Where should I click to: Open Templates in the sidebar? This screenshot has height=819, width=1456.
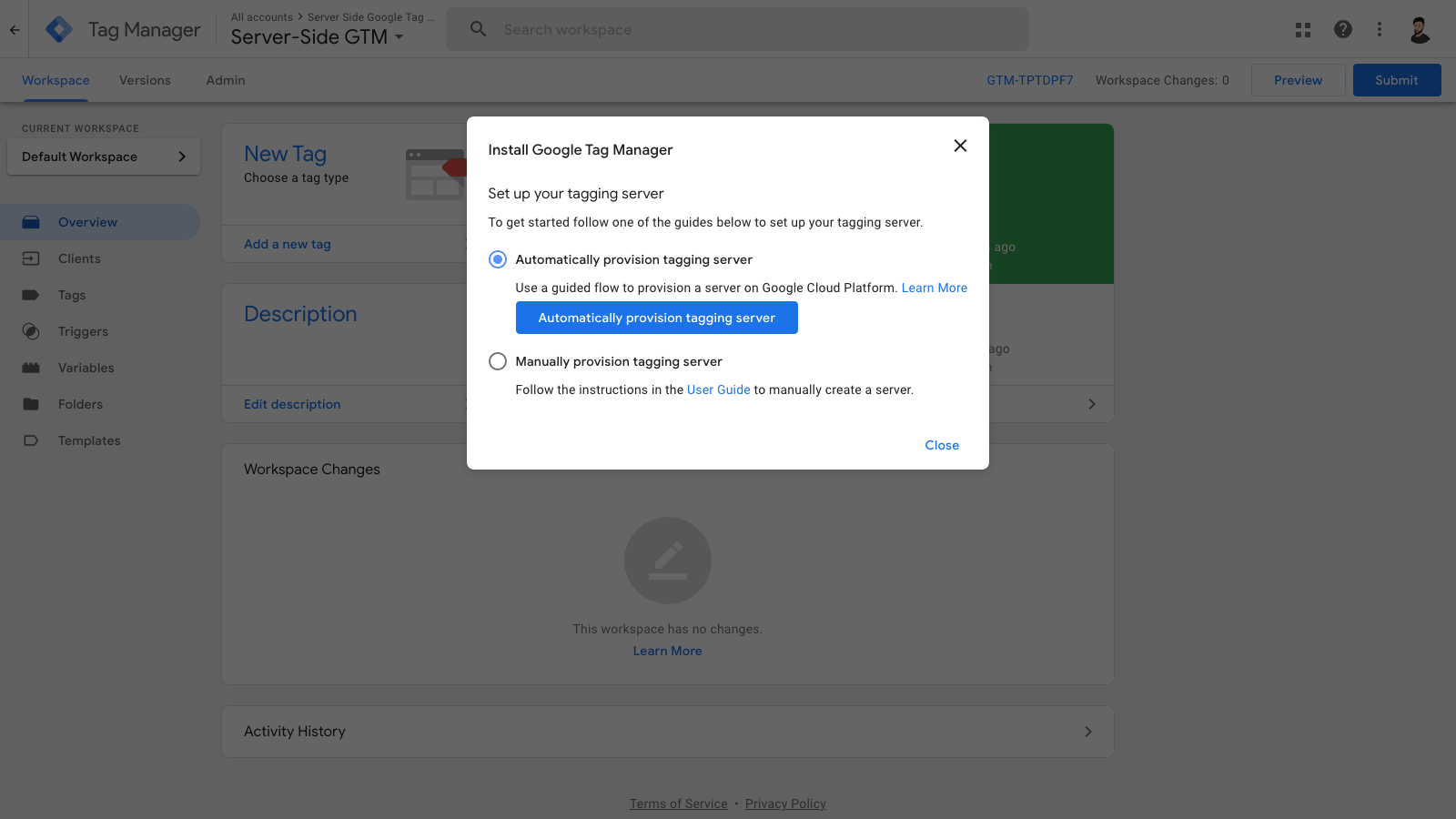click(100, 440)
